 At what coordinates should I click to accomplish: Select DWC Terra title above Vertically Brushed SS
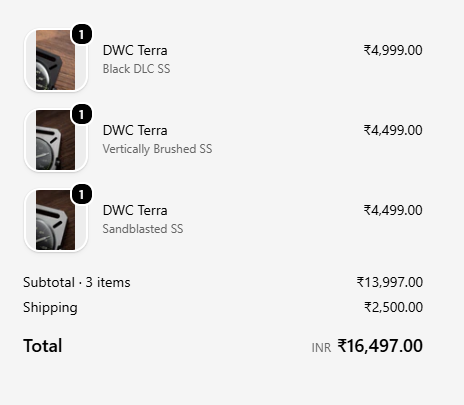click(x=135, y=130)
